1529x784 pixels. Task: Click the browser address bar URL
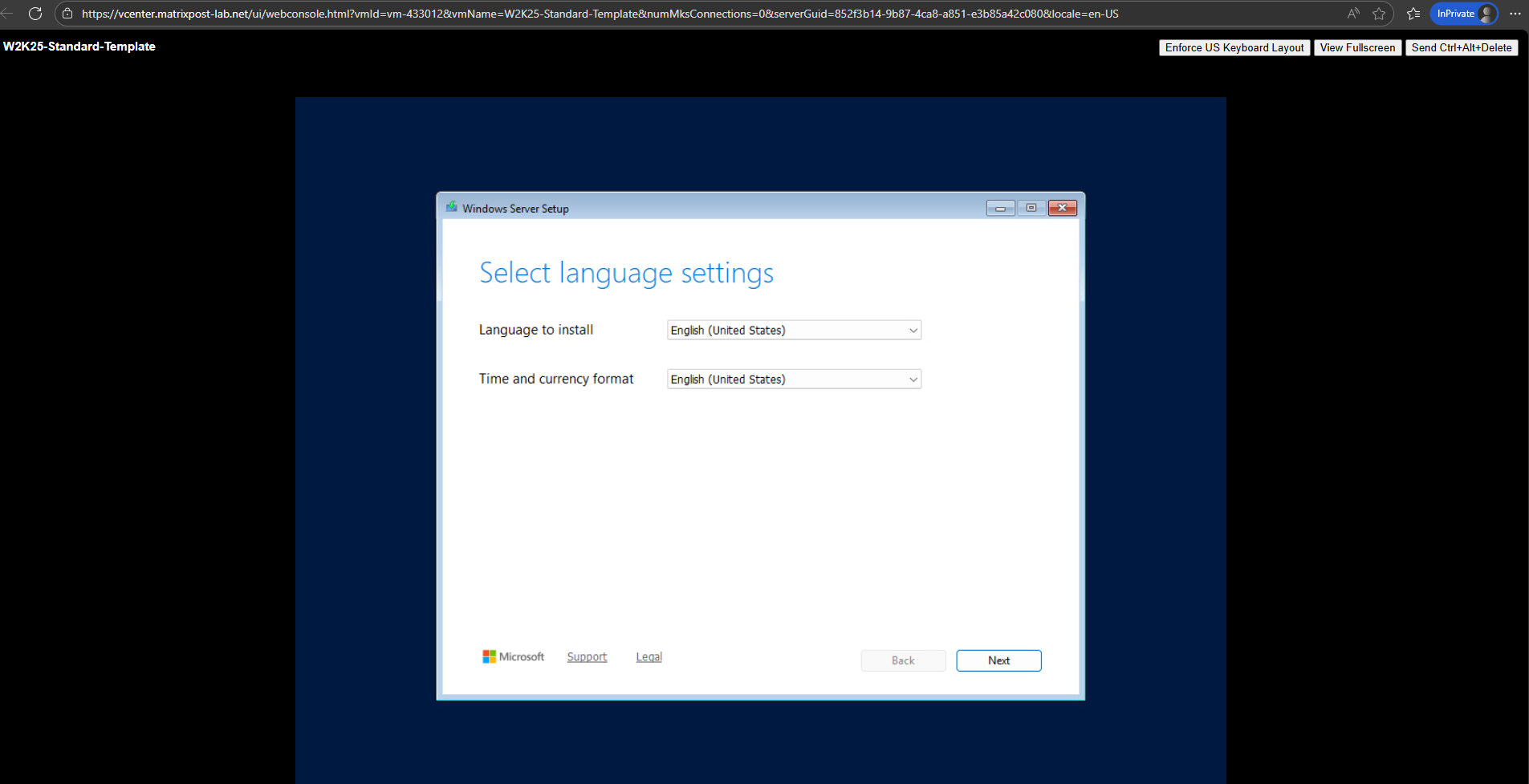[600, 14]
